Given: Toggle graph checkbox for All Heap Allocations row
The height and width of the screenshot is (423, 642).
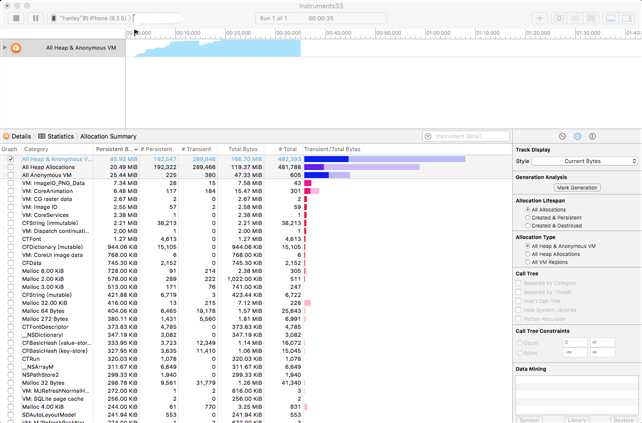Looking at the screenshot, I should 11,167.
